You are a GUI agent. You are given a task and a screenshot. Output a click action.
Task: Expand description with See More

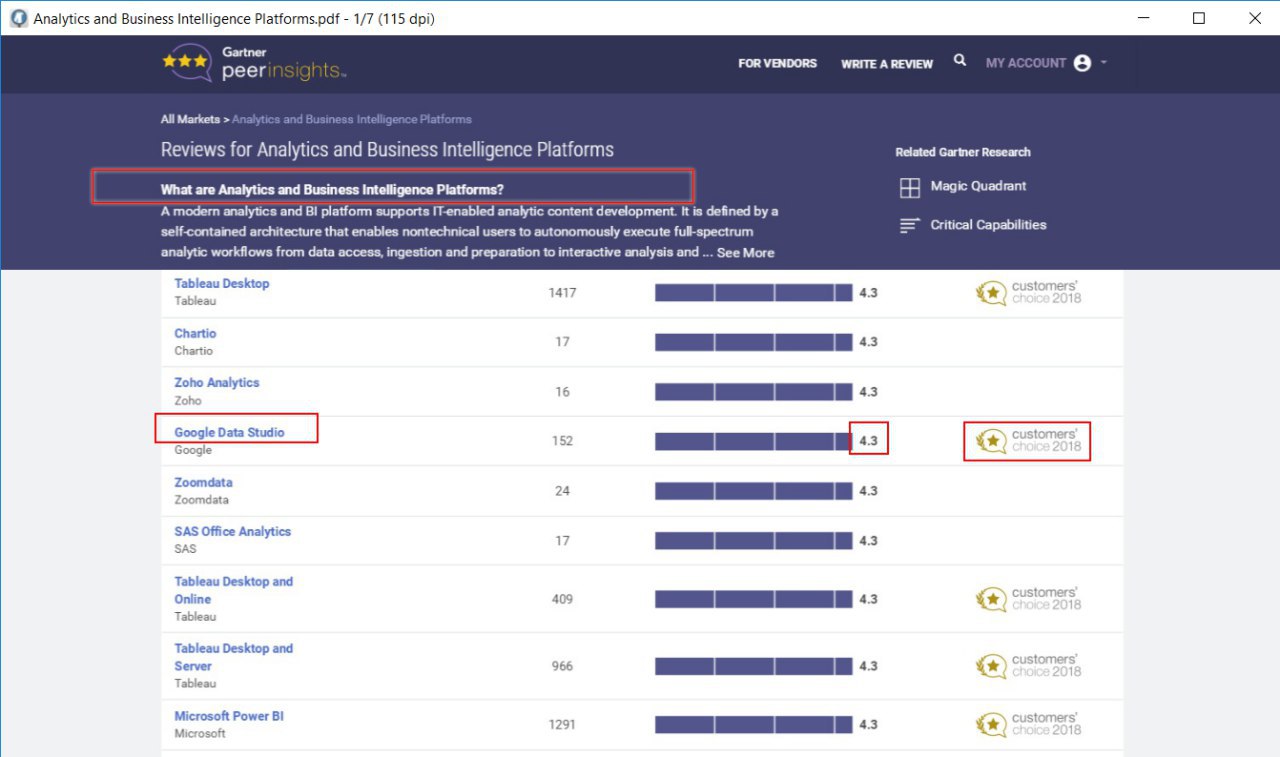(745, 253)
